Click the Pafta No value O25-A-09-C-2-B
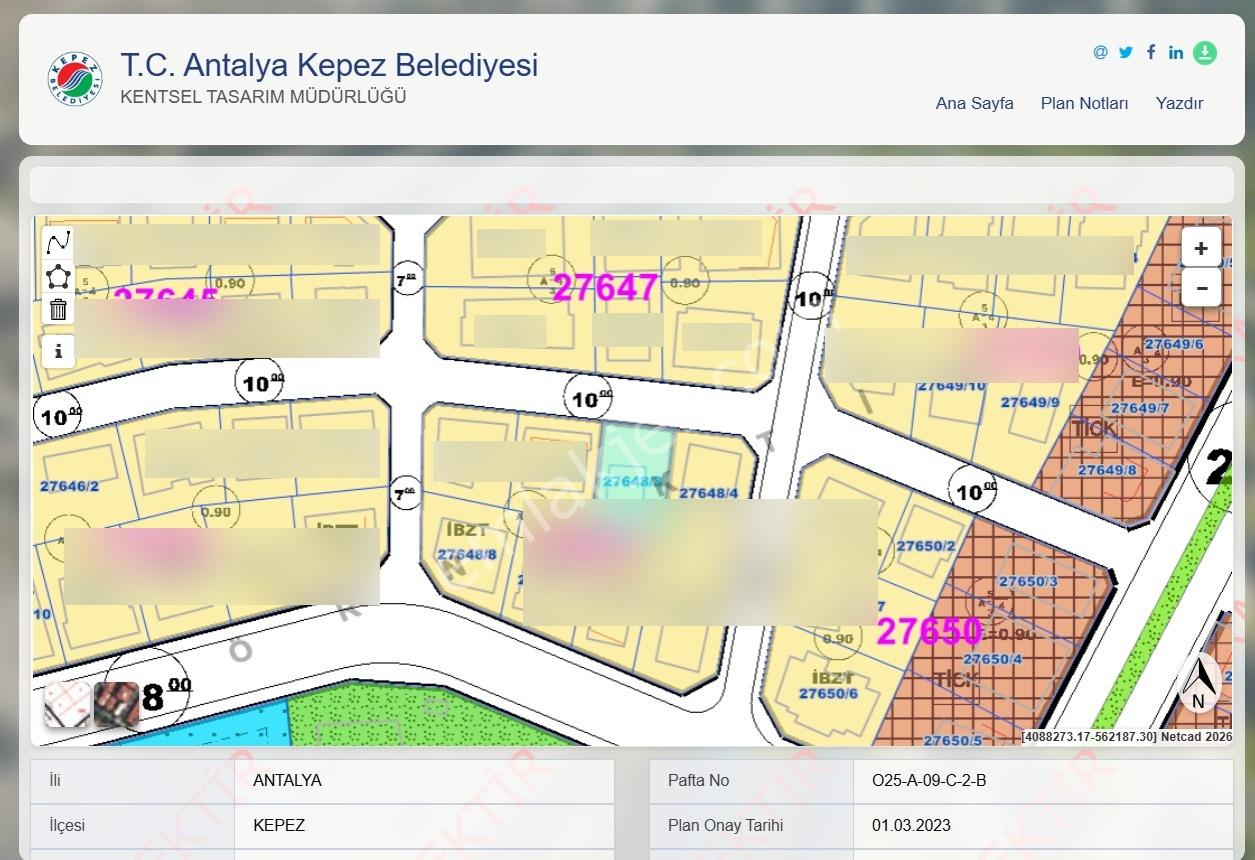Viewport: 1255px width, 860px height. (1043, 781)
